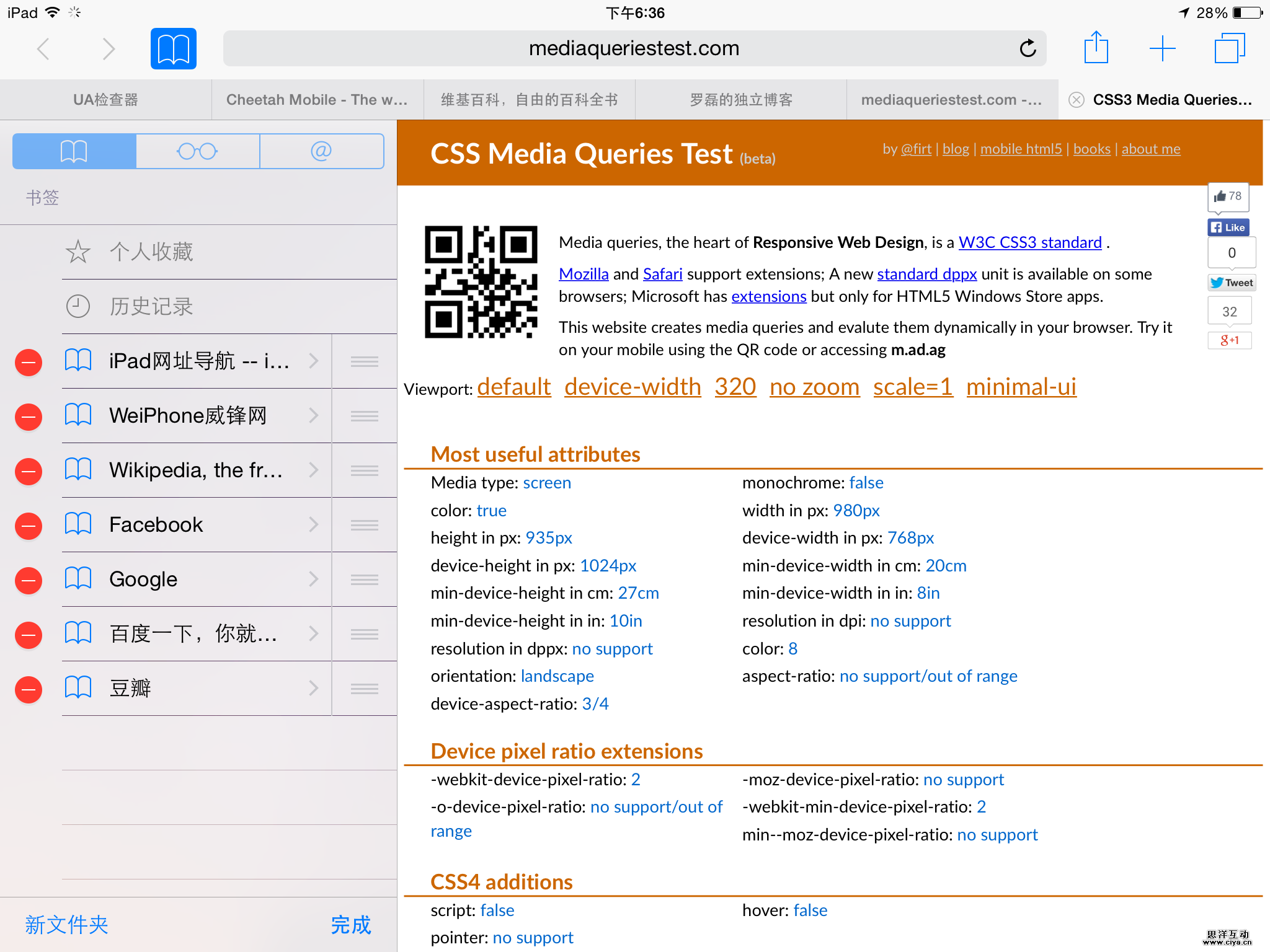The height and width of the screenshot is (952, 1270).
Task: Close the CSS3 Media Queries tab
Action: tap(1077, 100)
